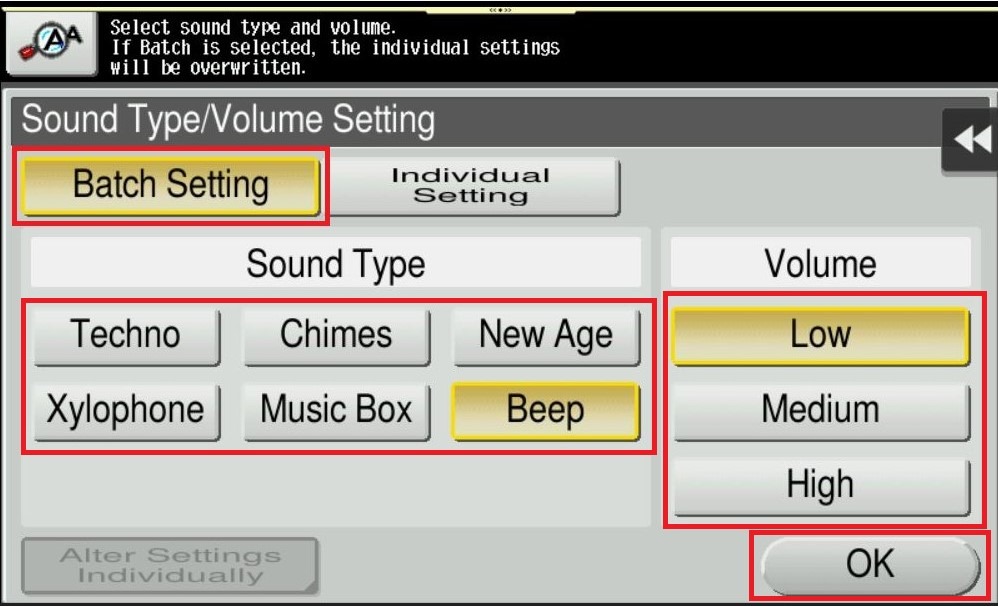The width and height of the screenshot is (998, 606).
Task: Choose Chimes as sound type
Action: (336, 335)
